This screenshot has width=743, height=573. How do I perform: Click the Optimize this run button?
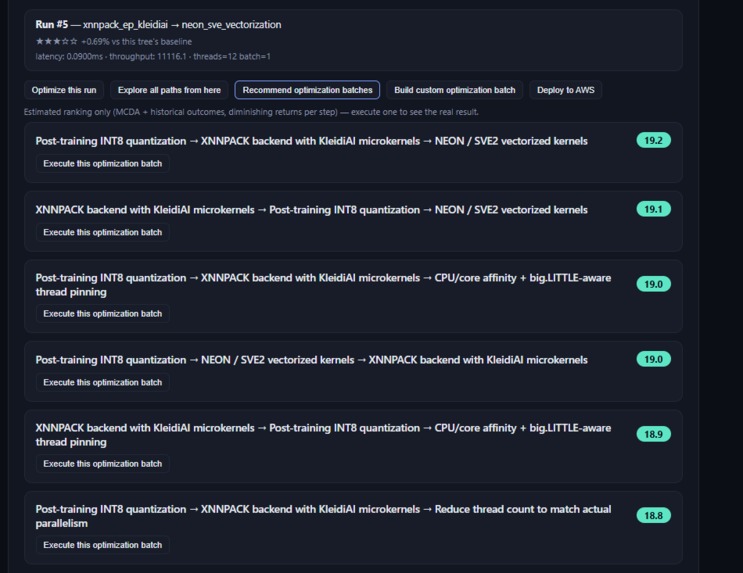pos(64,90)
